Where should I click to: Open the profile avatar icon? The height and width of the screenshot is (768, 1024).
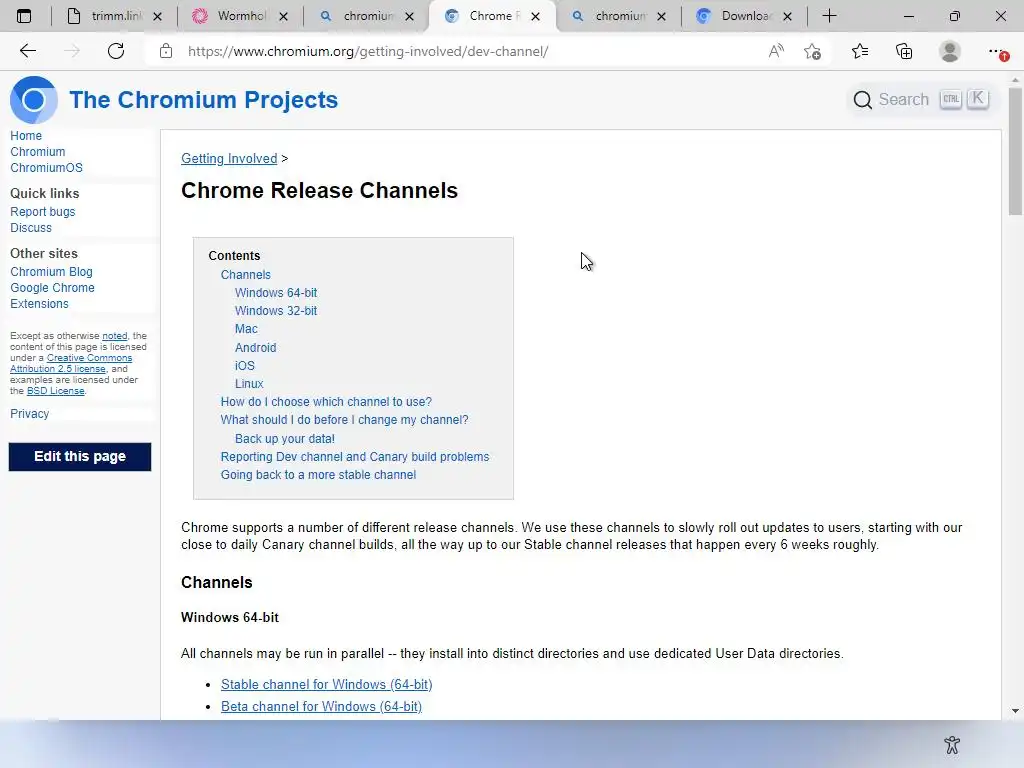[950, 51]
